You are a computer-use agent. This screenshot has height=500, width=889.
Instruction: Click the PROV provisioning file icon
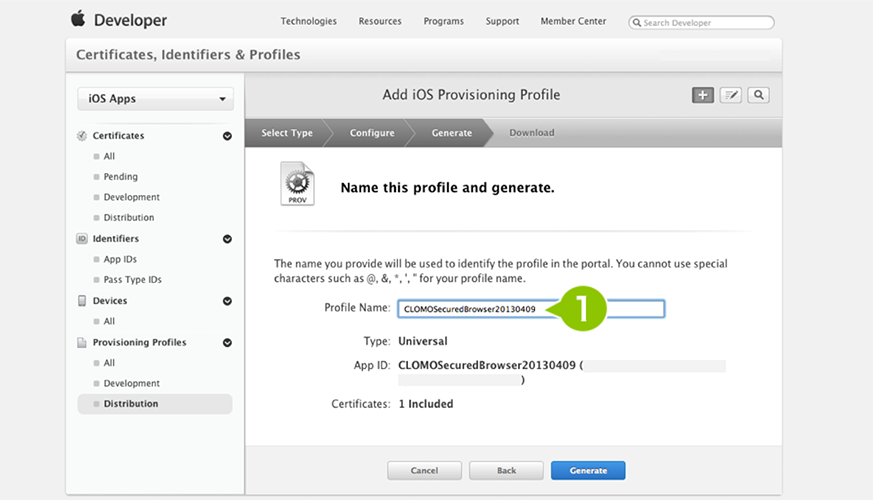click(298, 184)
